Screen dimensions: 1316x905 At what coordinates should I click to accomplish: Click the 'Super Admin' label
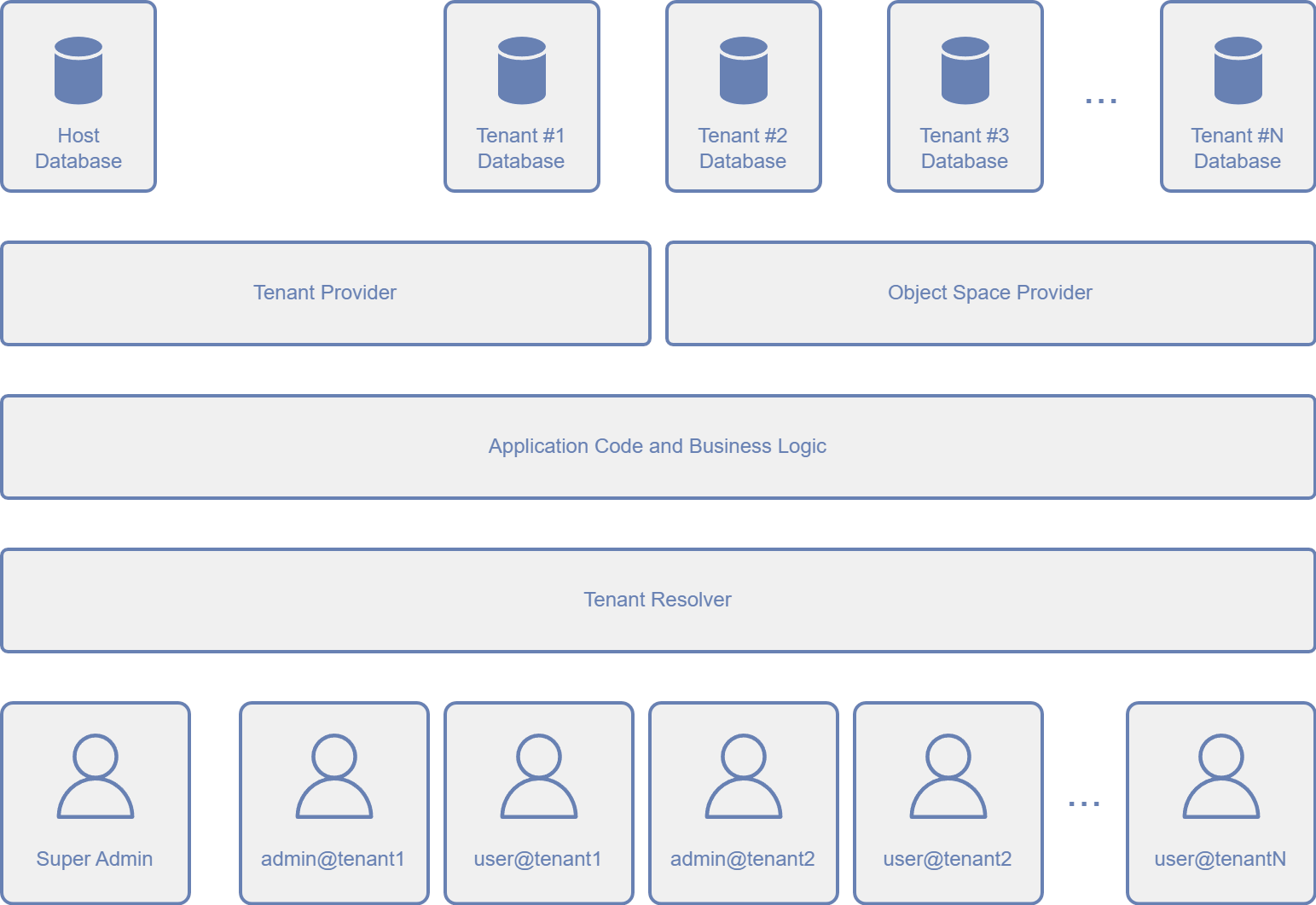coord(95,859)
